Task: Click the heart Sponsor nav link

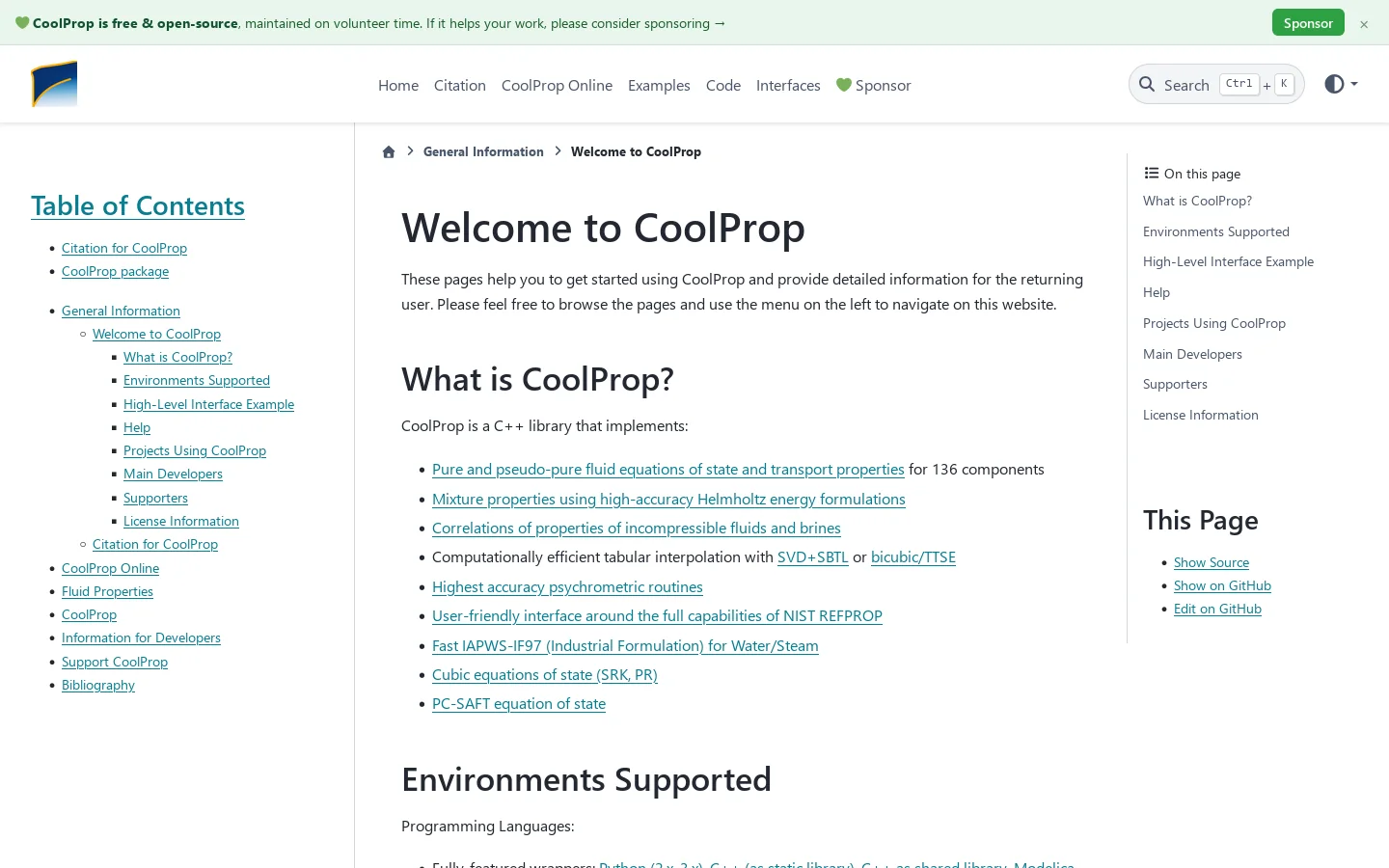Action: (873, 85)
